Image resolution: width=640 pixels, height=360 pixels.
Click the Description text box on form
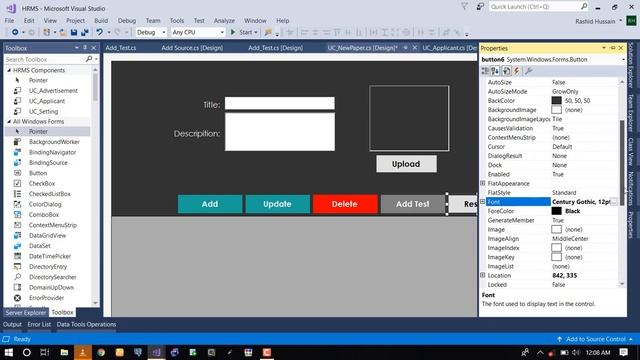click(x=280, y=132)
